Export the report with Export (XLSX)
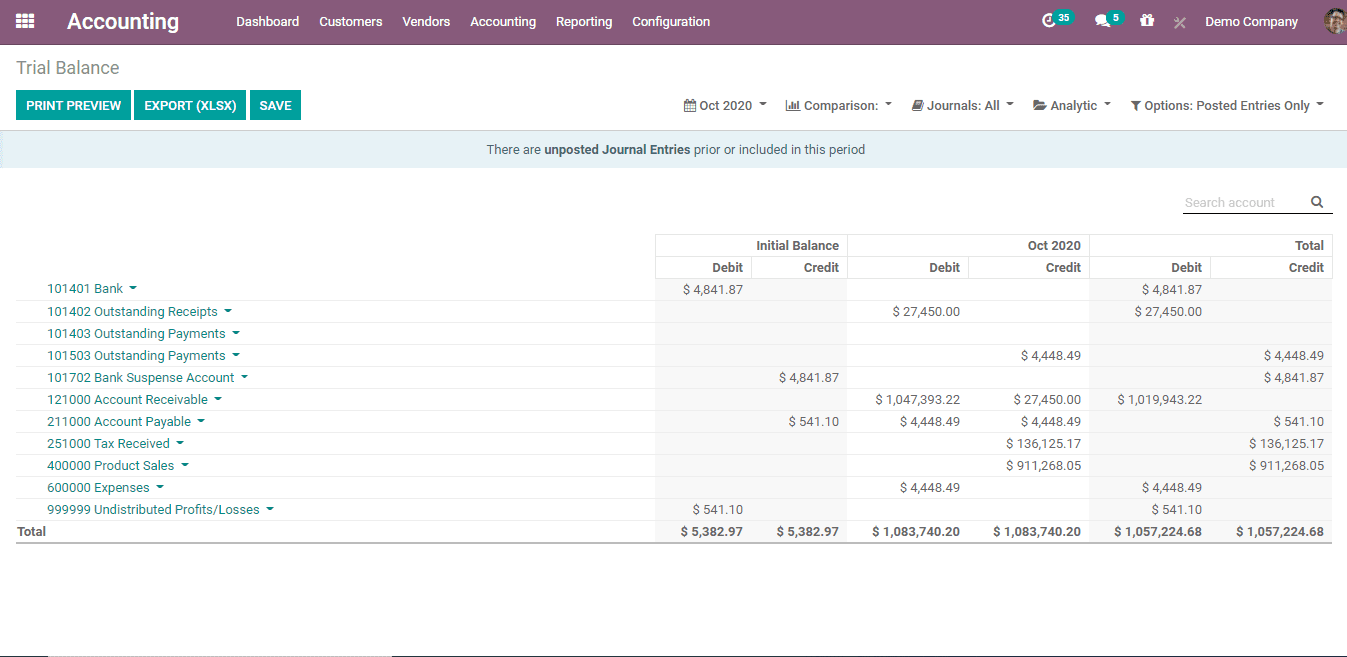The height and width of the screenshot is (657, 1347). 190,106
